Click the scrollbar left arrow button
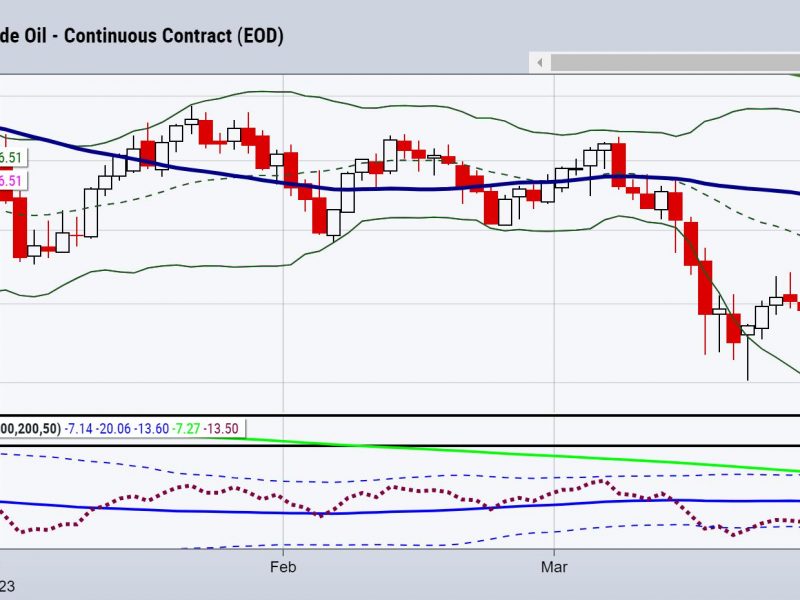 pyautogui.click(x=540, y=63)
